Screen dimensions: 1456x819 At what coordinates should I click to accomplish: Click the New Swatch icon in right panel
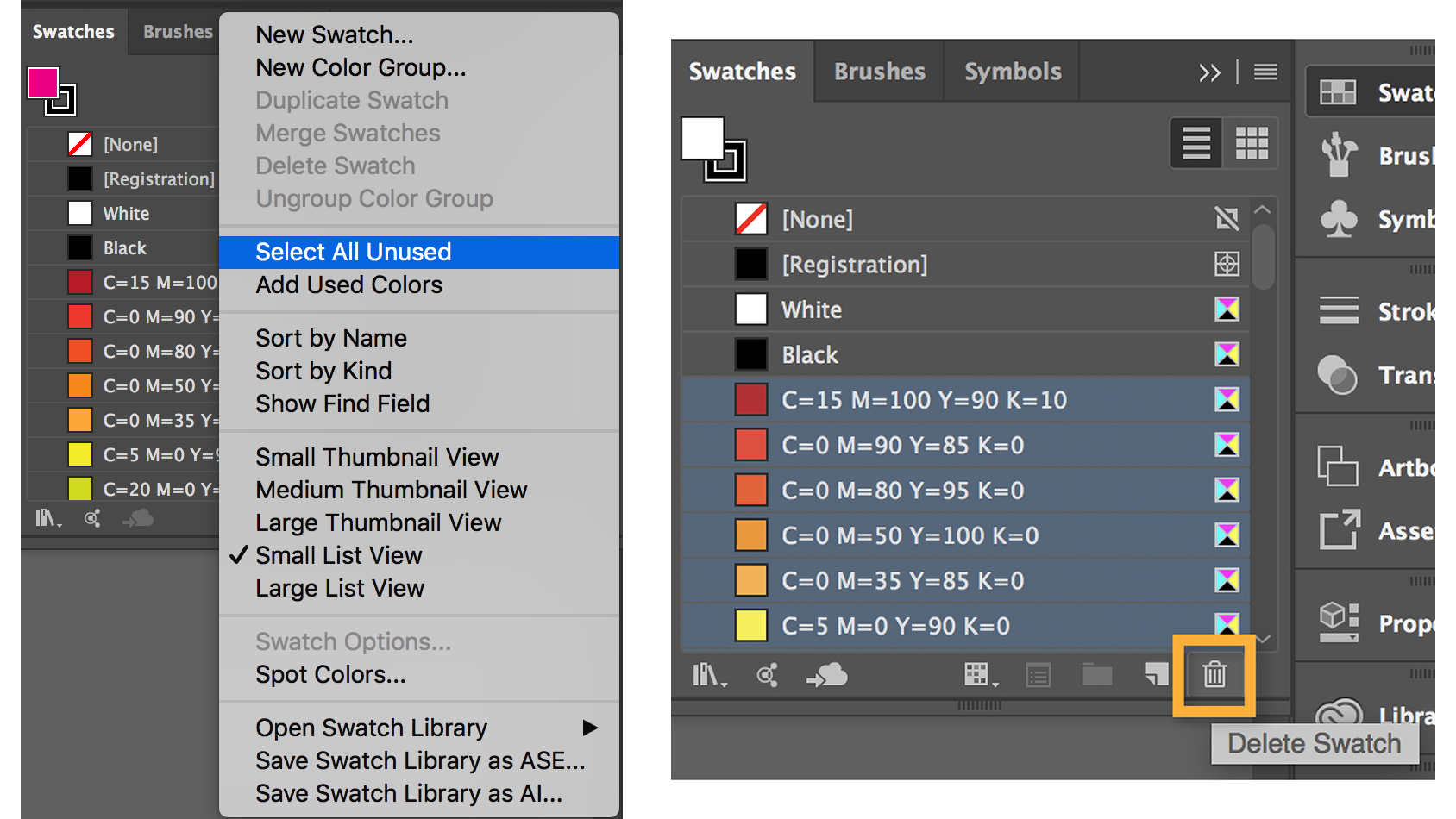click(1156, 674)
